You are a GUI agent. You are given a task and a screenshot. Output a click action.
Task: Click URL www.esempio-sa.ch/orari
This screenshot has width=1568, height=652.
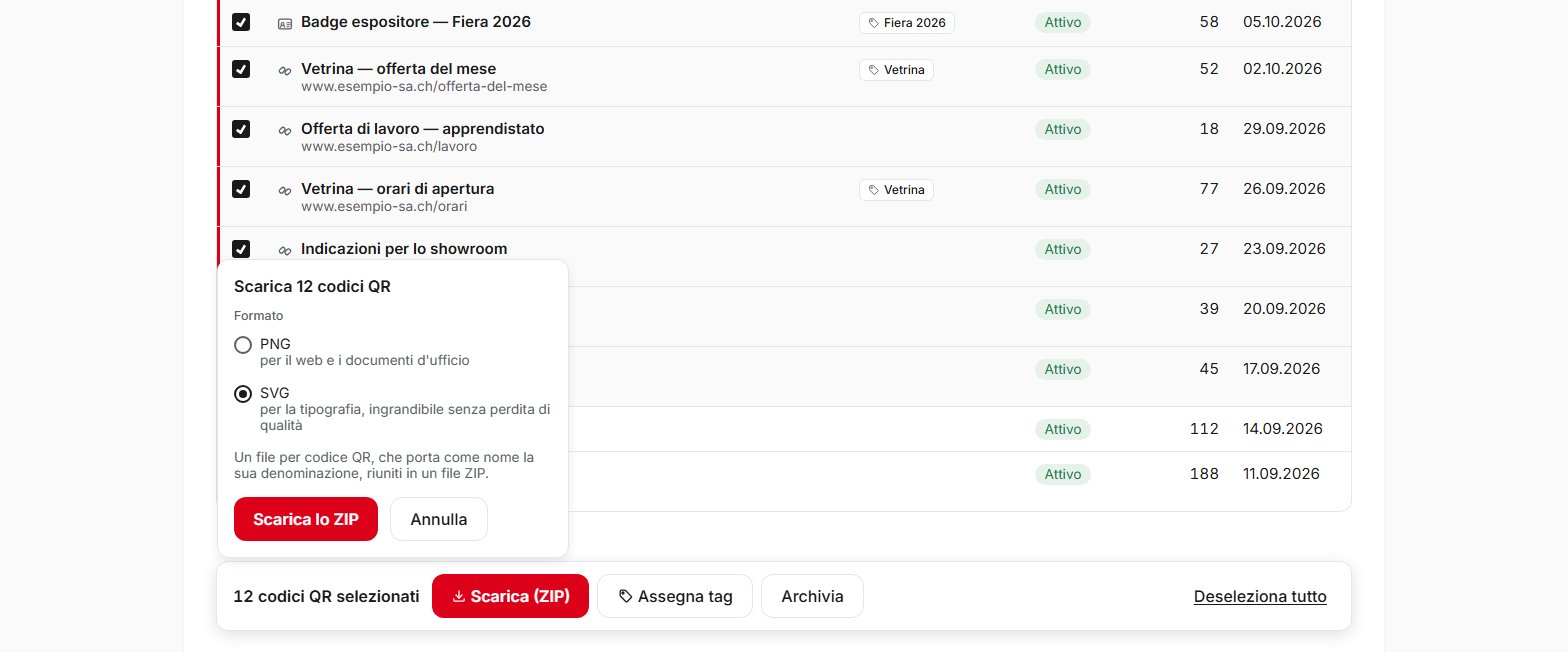(x=384, y=207)
